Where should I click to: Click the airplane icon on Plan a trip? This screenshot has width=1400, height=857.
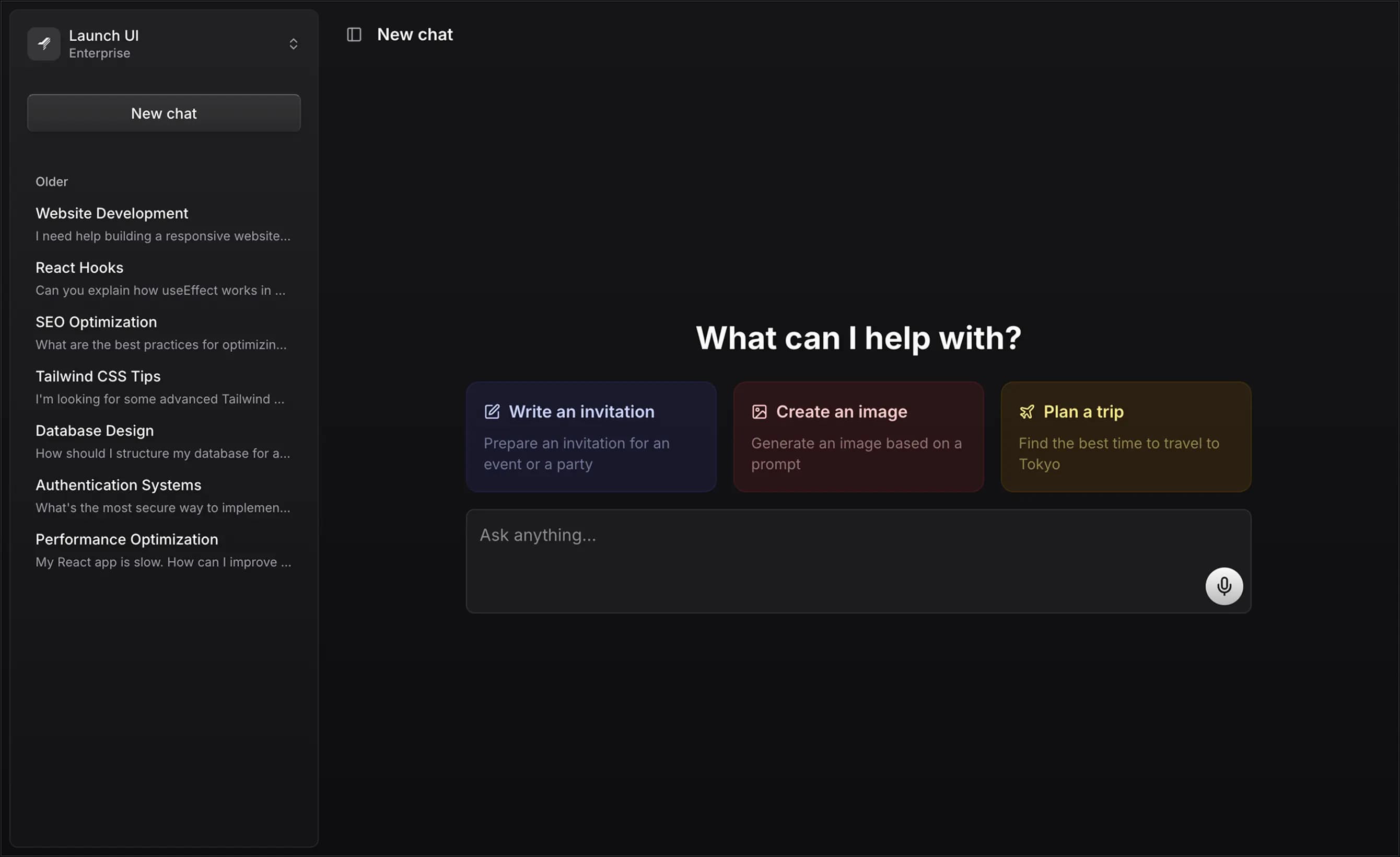[1026, 411]
